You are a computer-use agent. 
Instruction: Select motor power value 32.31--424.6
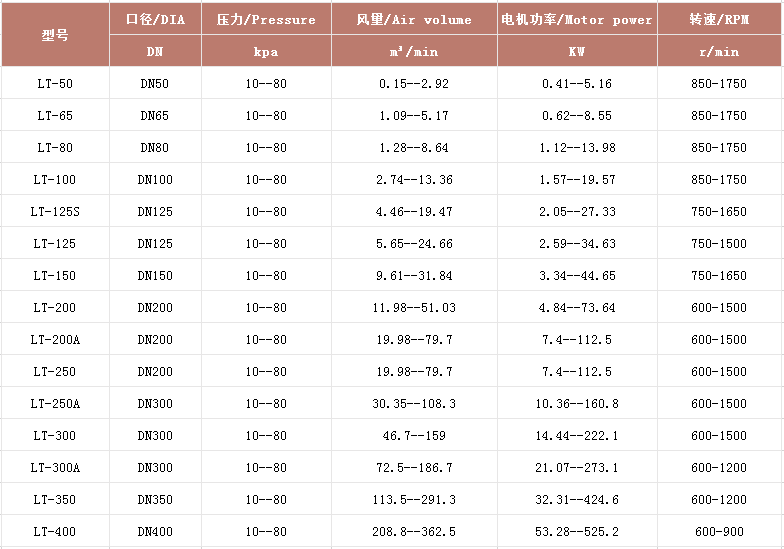(x=577, y=500)
